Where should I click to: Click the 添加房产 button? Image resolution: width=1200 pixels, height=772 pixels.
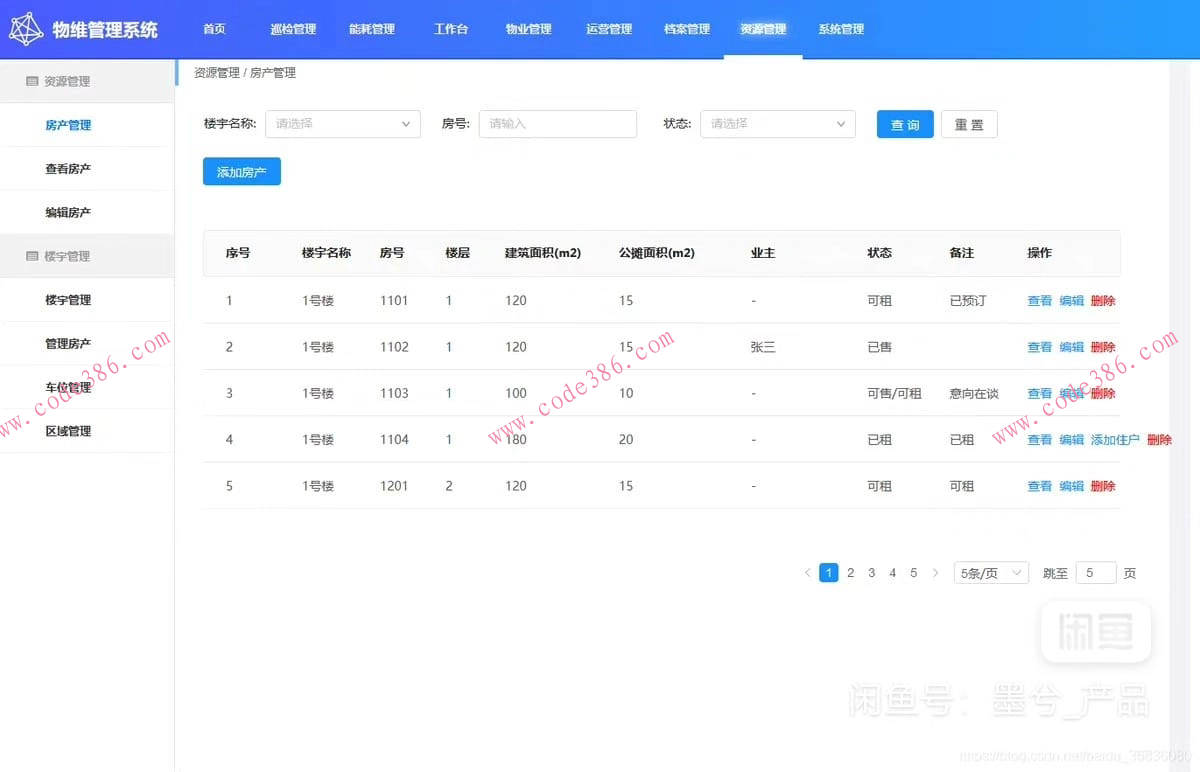click(x=241, y=171)
